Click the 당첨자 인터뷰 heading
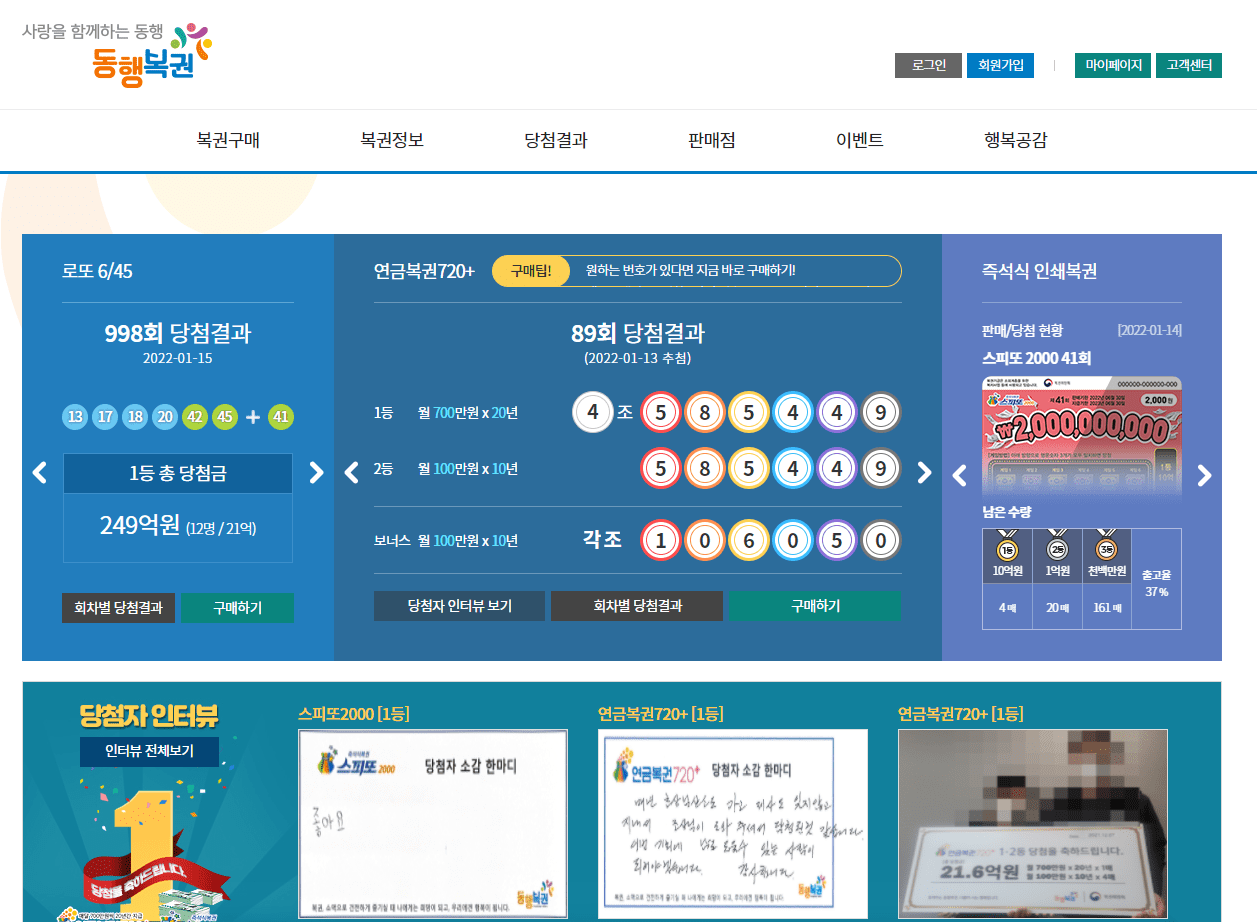The height and width of the screenshot is (922, 1257). pyautogui.click(x=149, y=716)
